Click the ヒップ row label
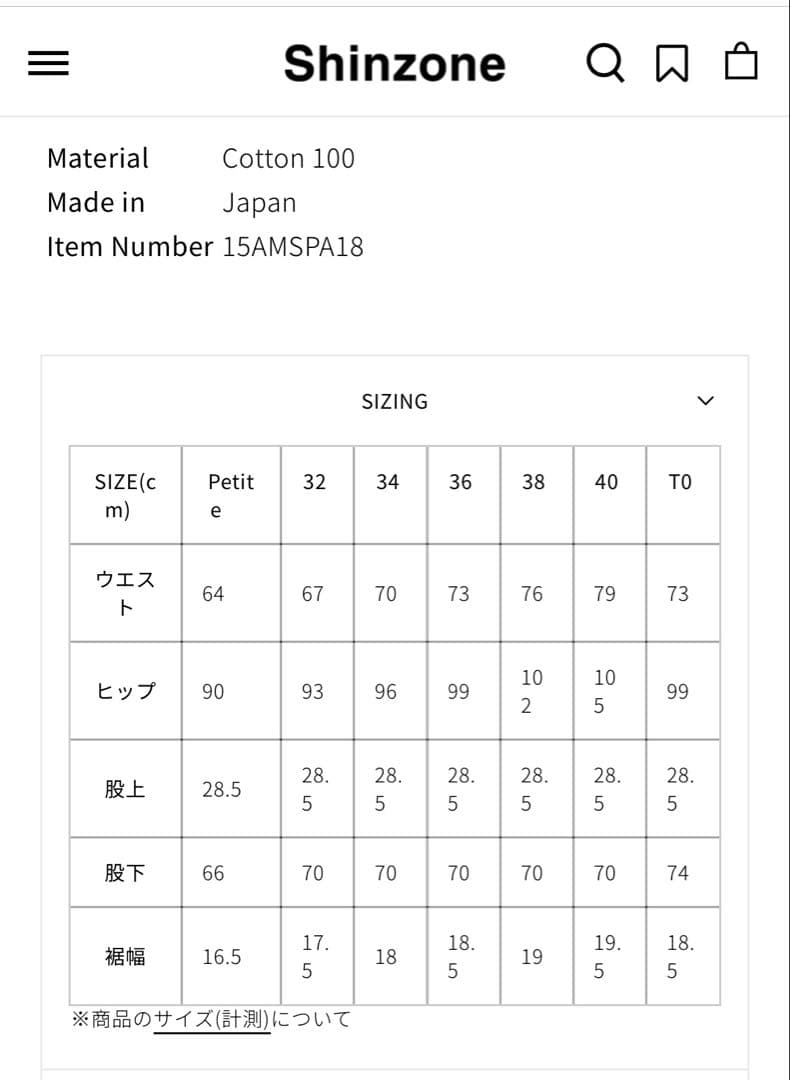 (x=125, y=691)
